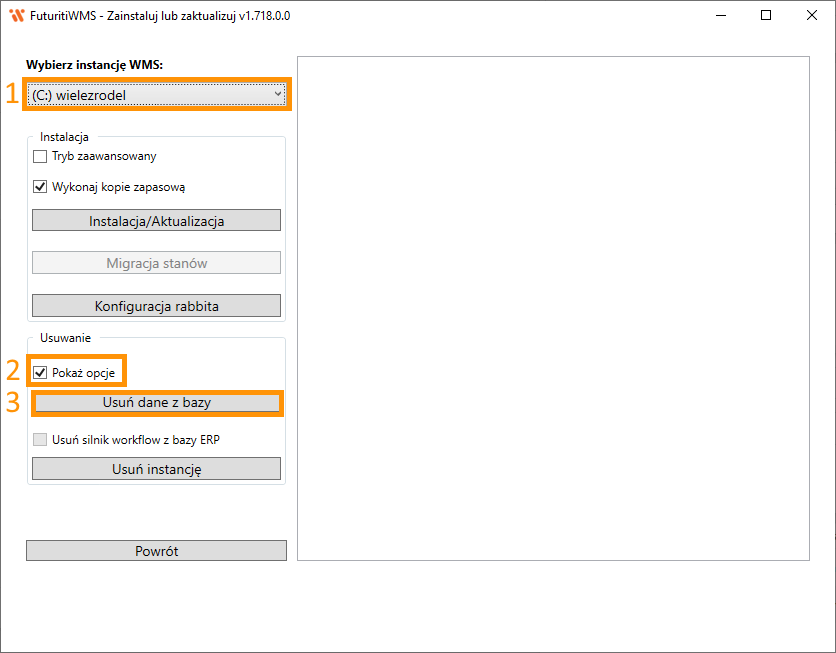
Task: Open 'Konfiguracja rabbita' settings
Action: (x=156, y=305)
